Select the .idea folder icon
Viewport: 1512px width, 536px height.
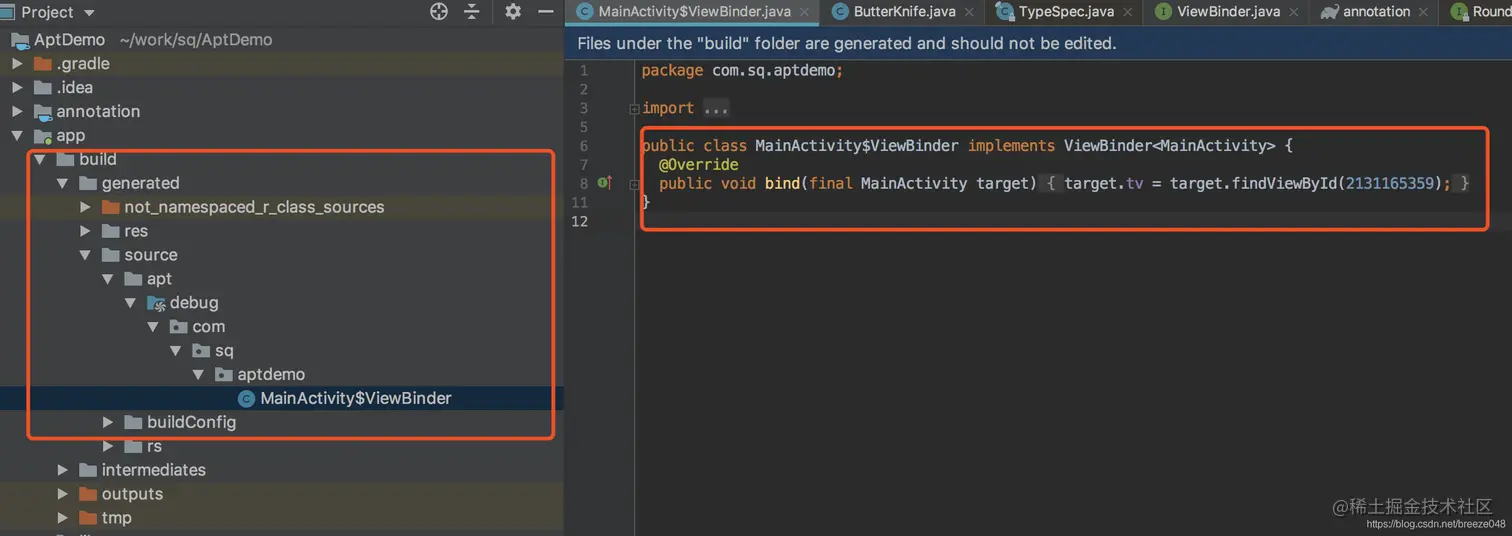(x=42, y=88)
